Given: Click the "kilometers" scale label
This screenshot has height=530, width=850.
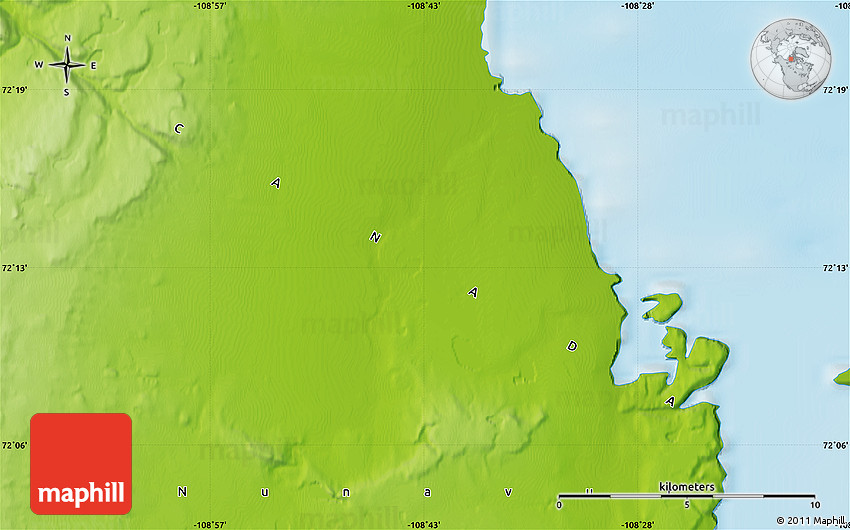Looking at the screenshot, I should [x=687, y=486].
